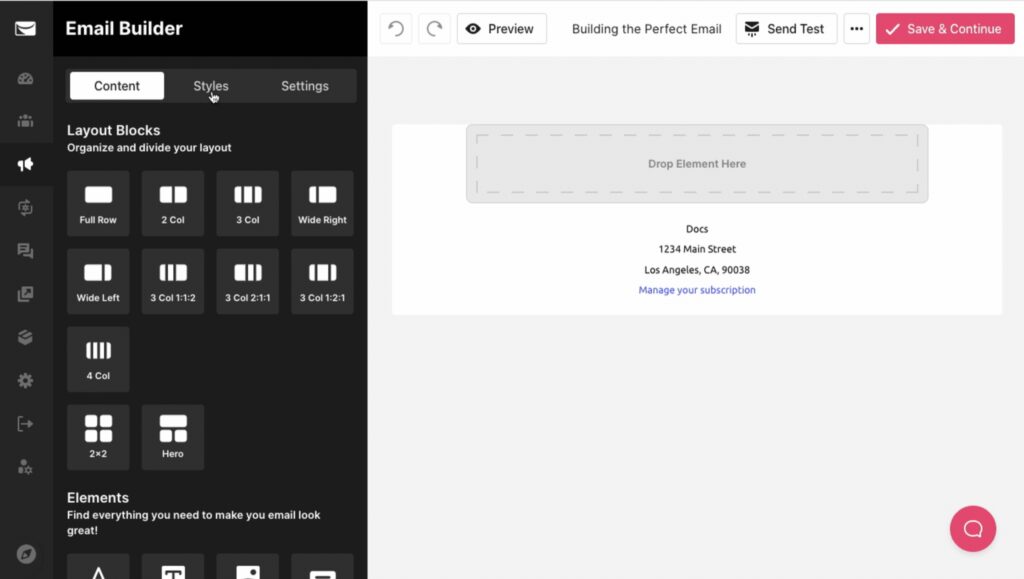Select the Hero layout block
This screenshot has height=579, width=1024.
(173, 437)
